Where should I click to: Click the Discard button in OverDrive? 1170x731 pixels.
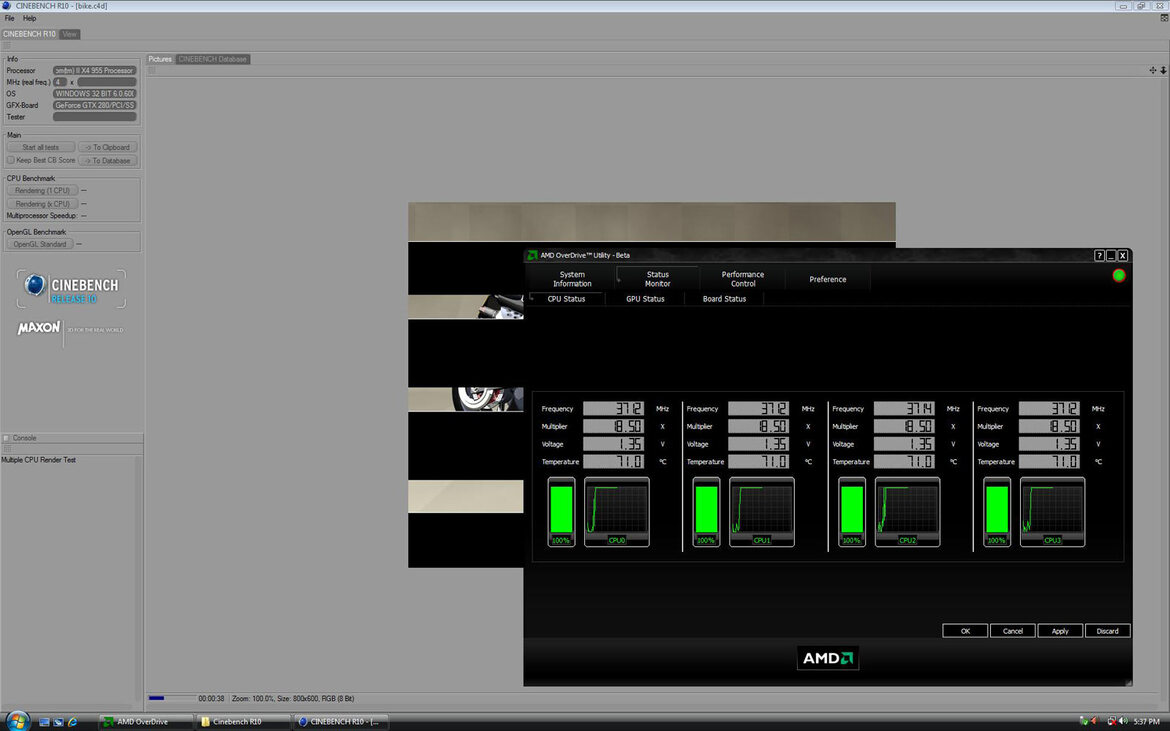pos(1107,631)
